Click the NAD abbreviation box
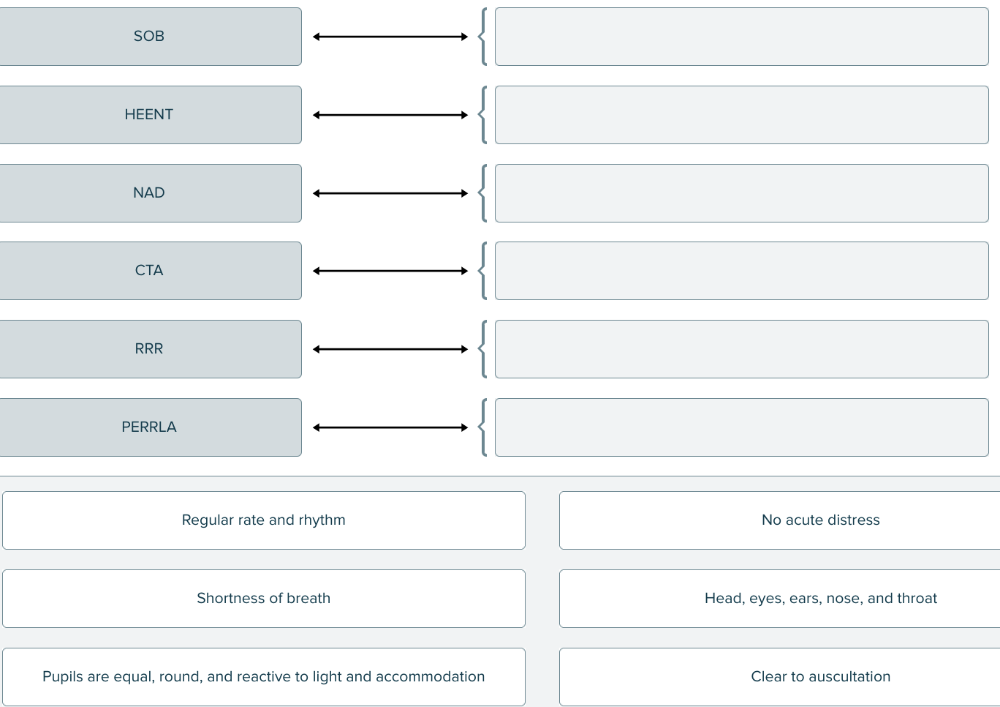 [x=149, y=193]
